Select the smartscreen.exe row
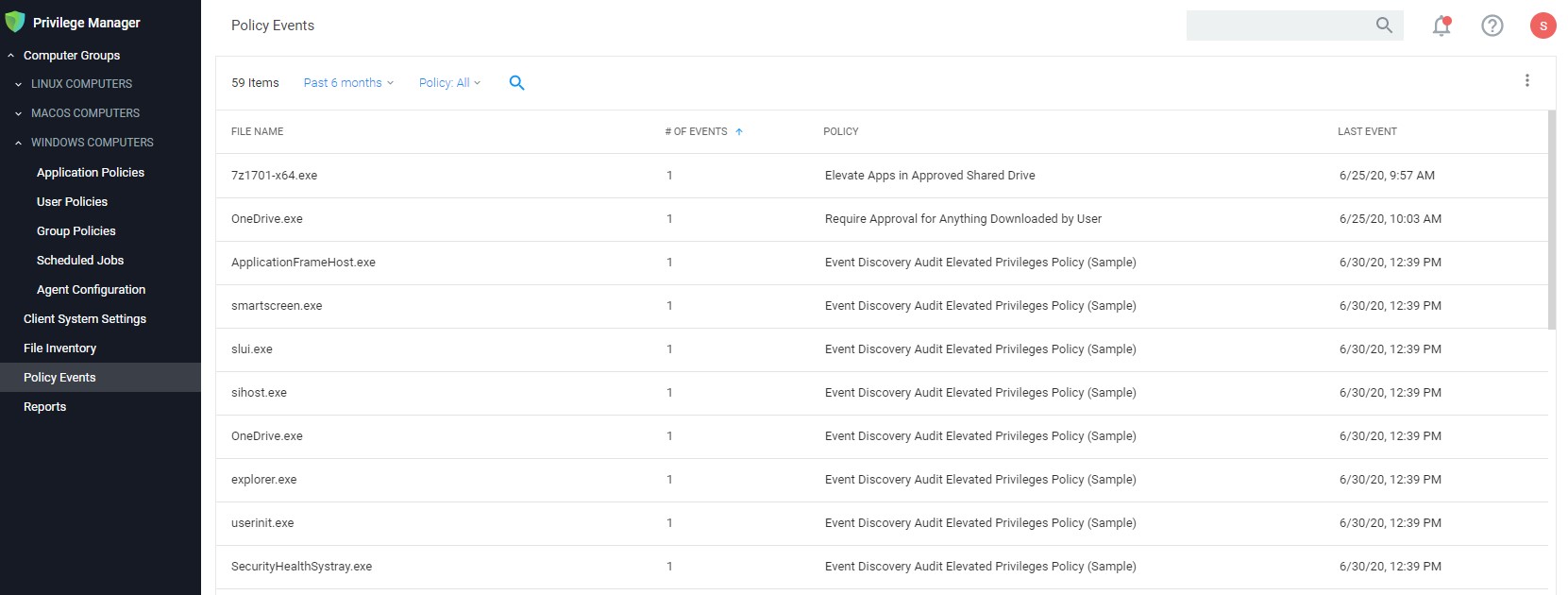This screenshot has height=595, width=1568. [x=882, y=306]
